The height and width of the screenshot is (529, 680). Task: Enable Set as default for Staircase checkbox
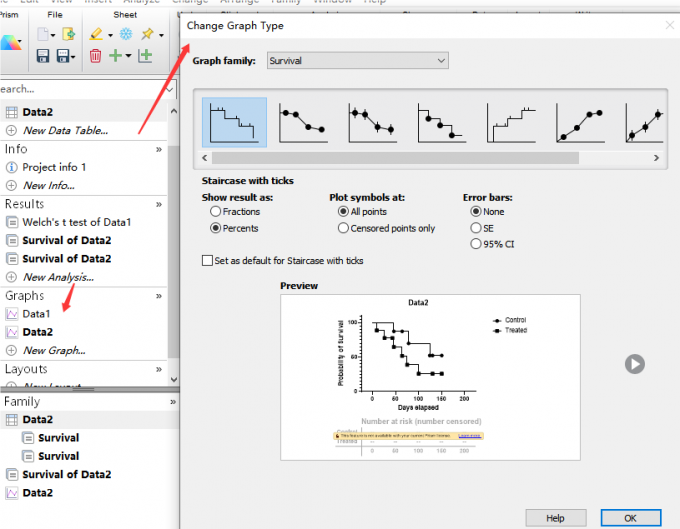point(207,261)
